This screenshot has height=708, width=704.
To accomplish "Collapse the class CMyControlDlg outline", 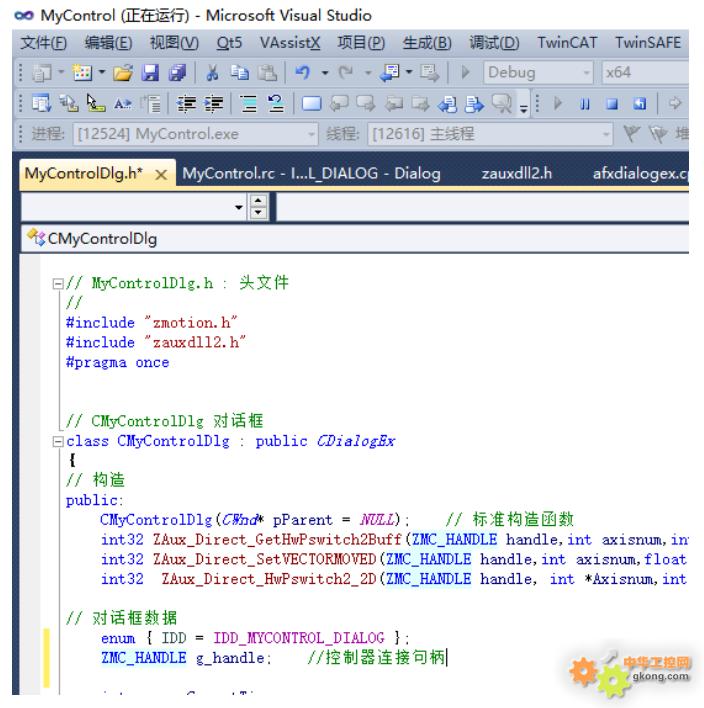I will click(57, 441).
